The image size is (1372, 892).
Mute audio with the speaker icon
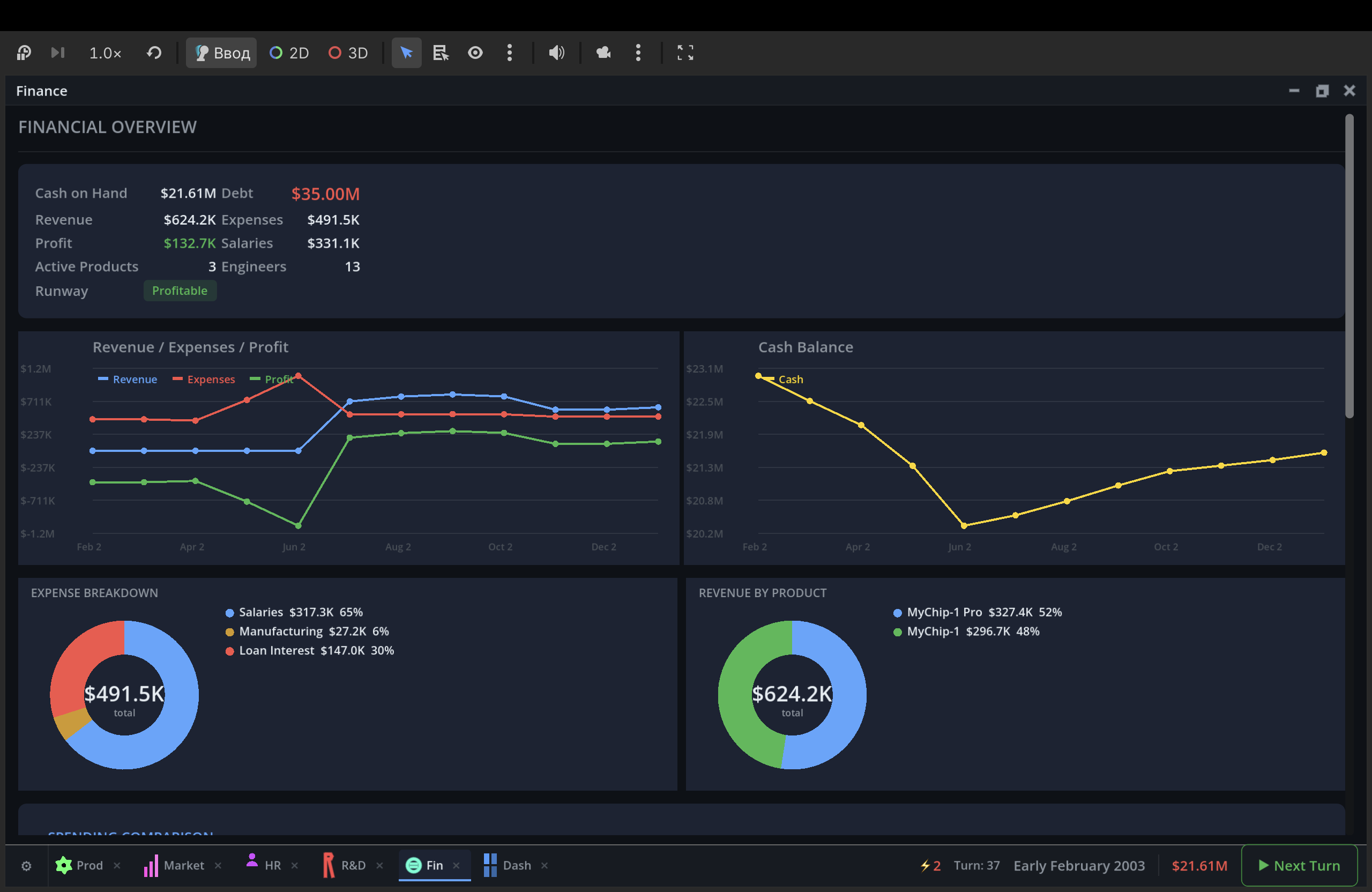(x=556, y=53)
